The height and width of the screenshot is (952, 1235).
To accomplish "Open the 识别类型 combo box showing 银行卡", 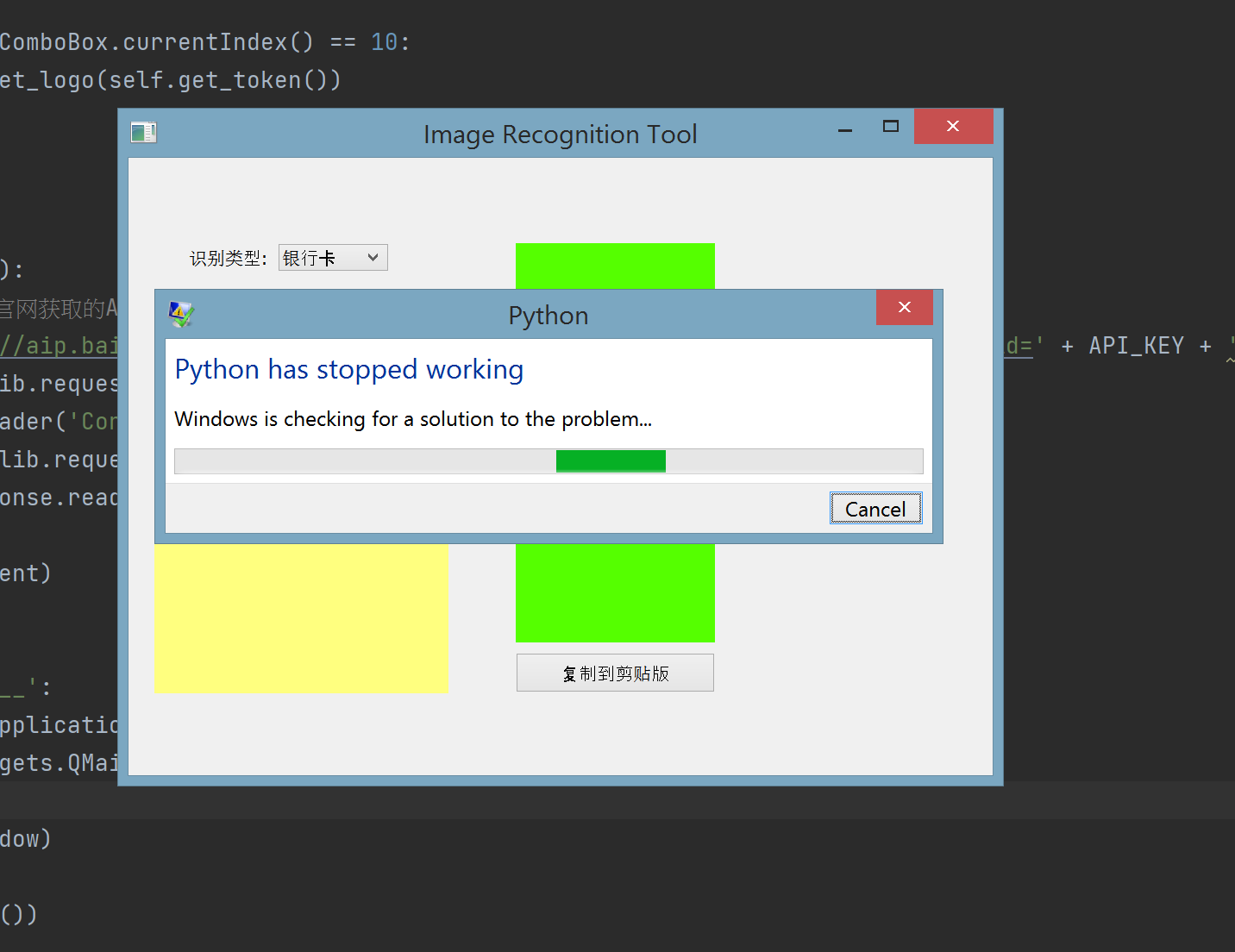I will pos(333,258).
